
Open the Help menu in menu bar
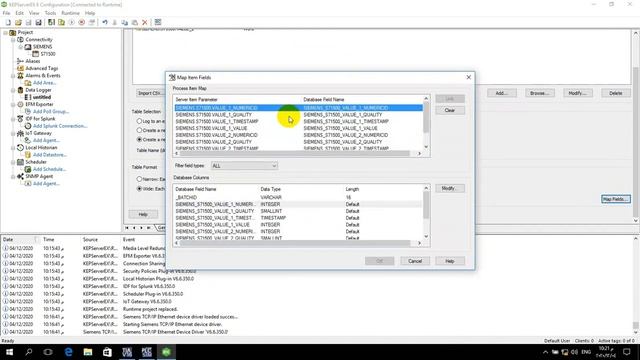[90, 13]
